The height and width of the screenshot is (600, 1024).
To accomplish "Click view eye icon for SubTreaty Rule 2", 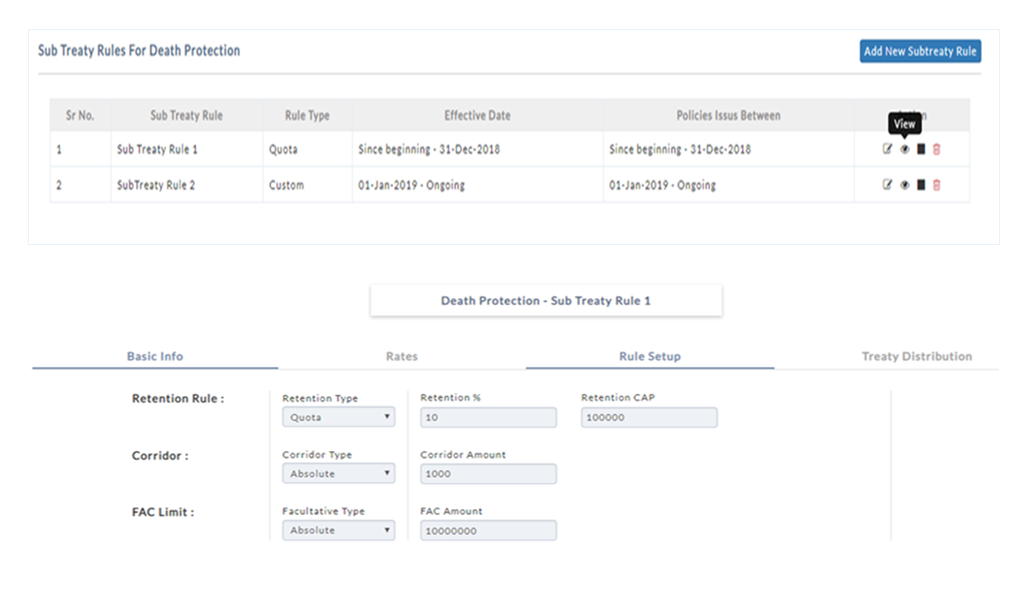I will click(x=904, y=185).
